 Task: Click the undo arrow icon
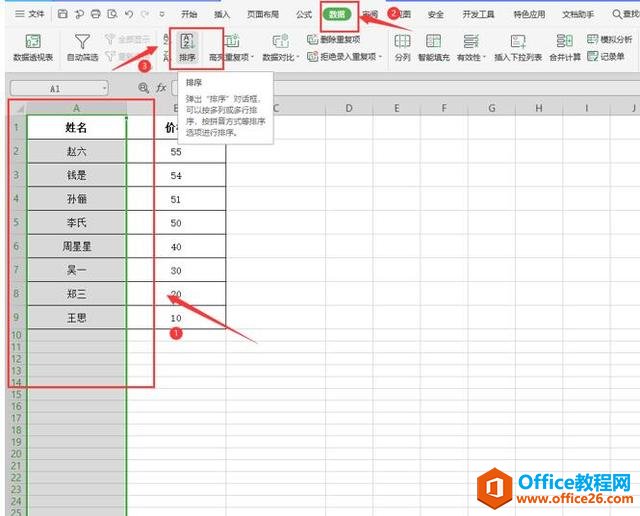129,14
